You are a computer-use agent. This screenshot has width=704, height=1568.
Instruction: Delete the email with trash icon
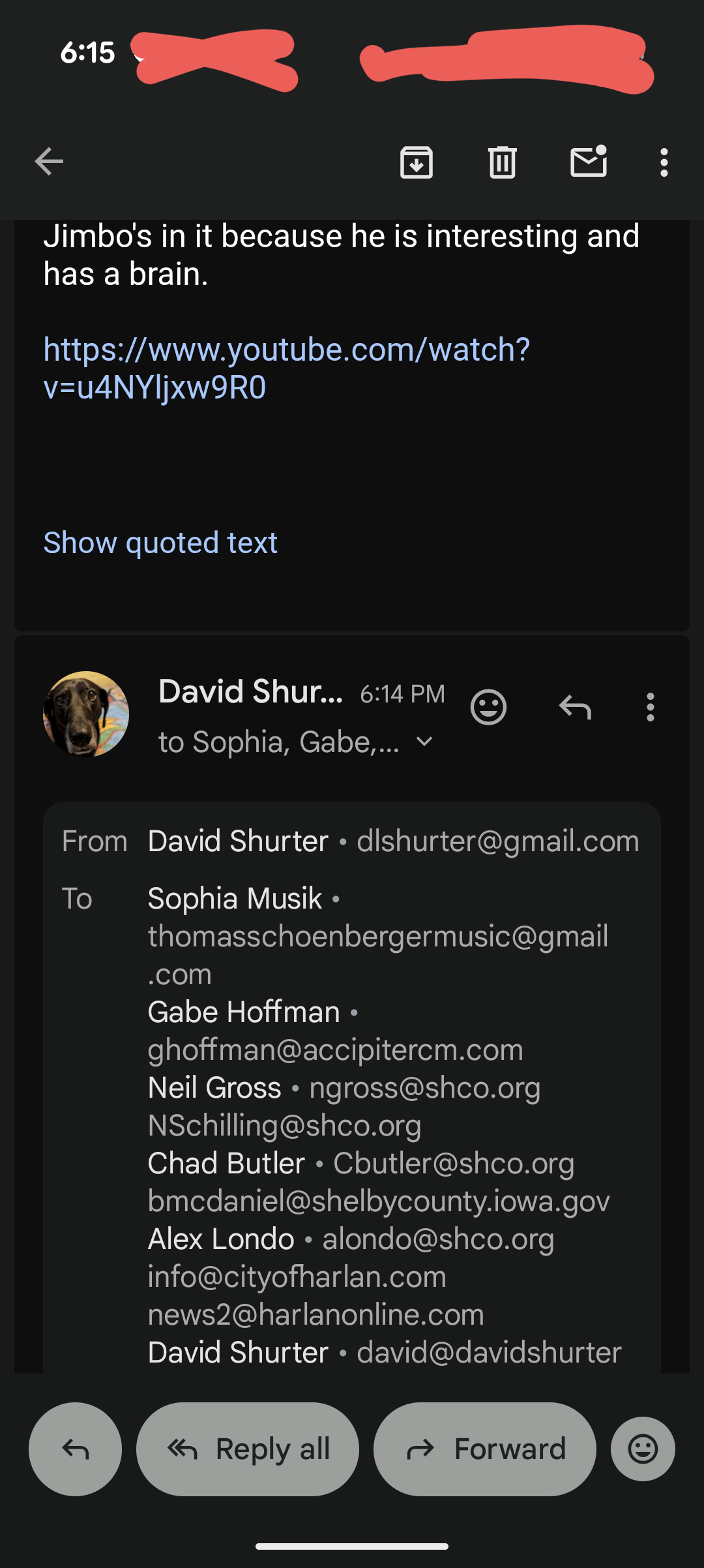[x=503, y=162]
